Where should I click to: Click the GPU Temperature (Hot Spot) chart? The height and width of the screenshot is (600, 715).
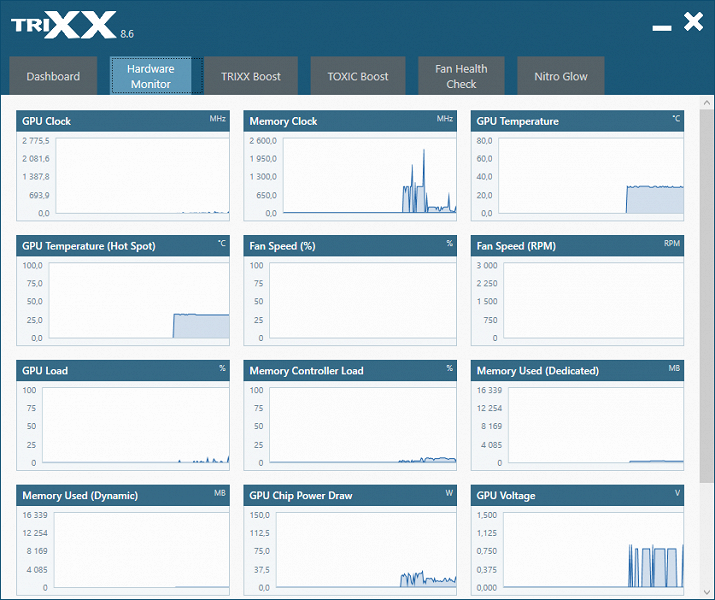pos(139,300)
